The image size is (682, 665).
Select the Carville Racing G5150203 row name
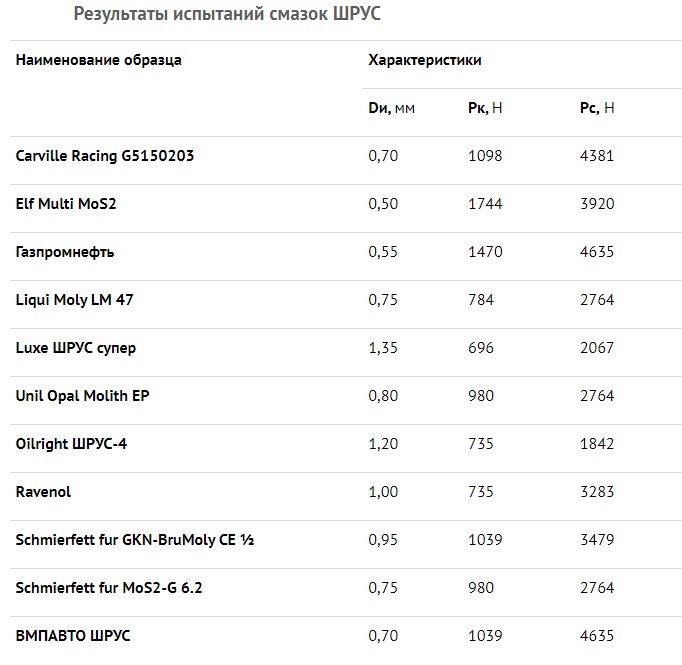(x=105, y=156)
